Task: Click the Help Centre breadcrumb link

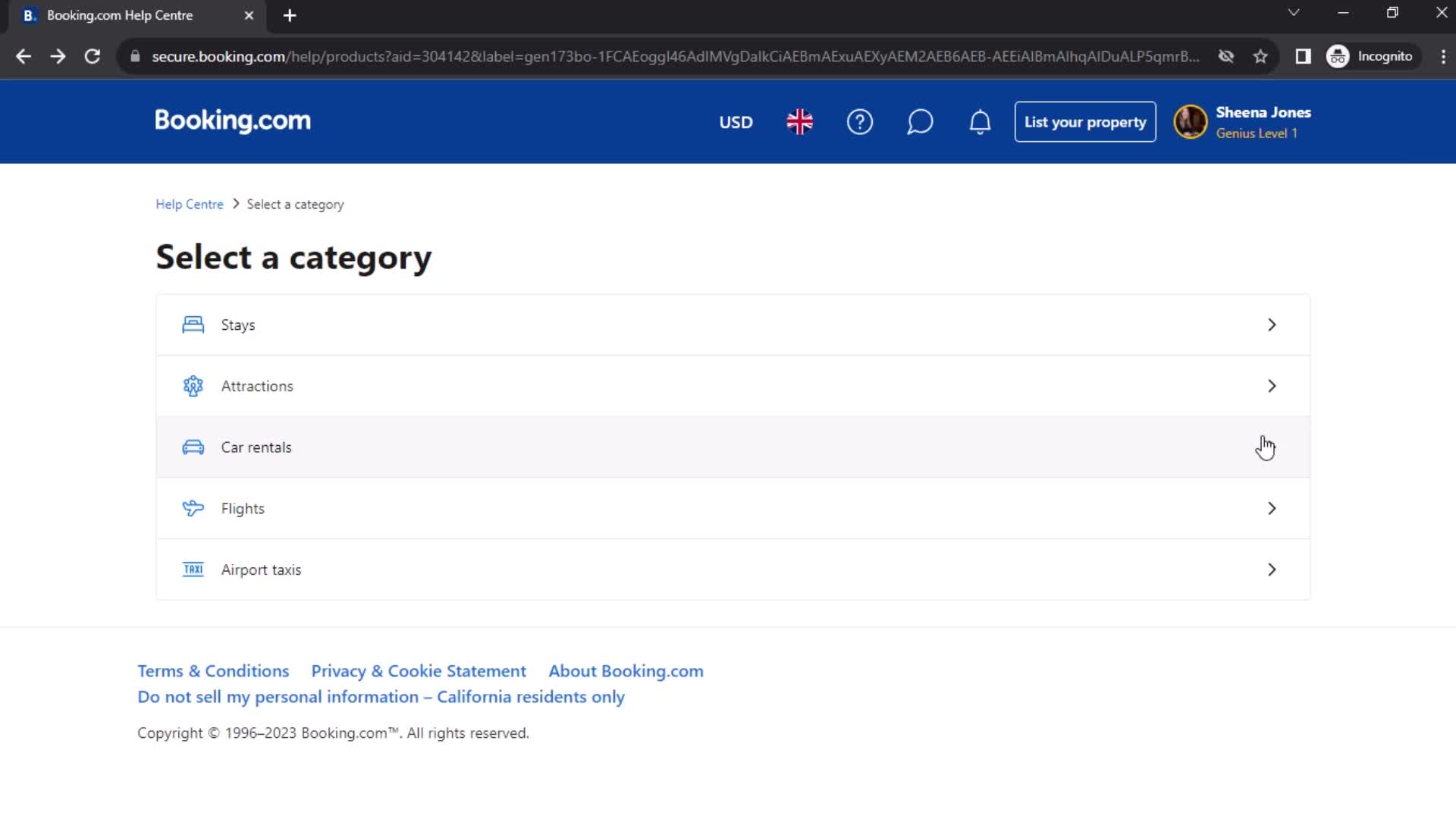Action: [190, 204]
